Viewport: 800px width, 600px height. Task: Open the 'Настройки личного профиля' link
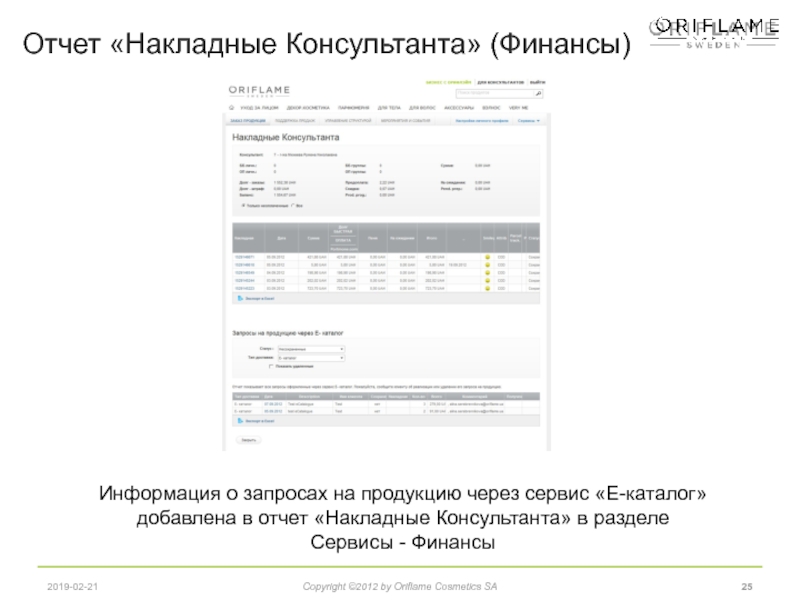pos(482,121)
